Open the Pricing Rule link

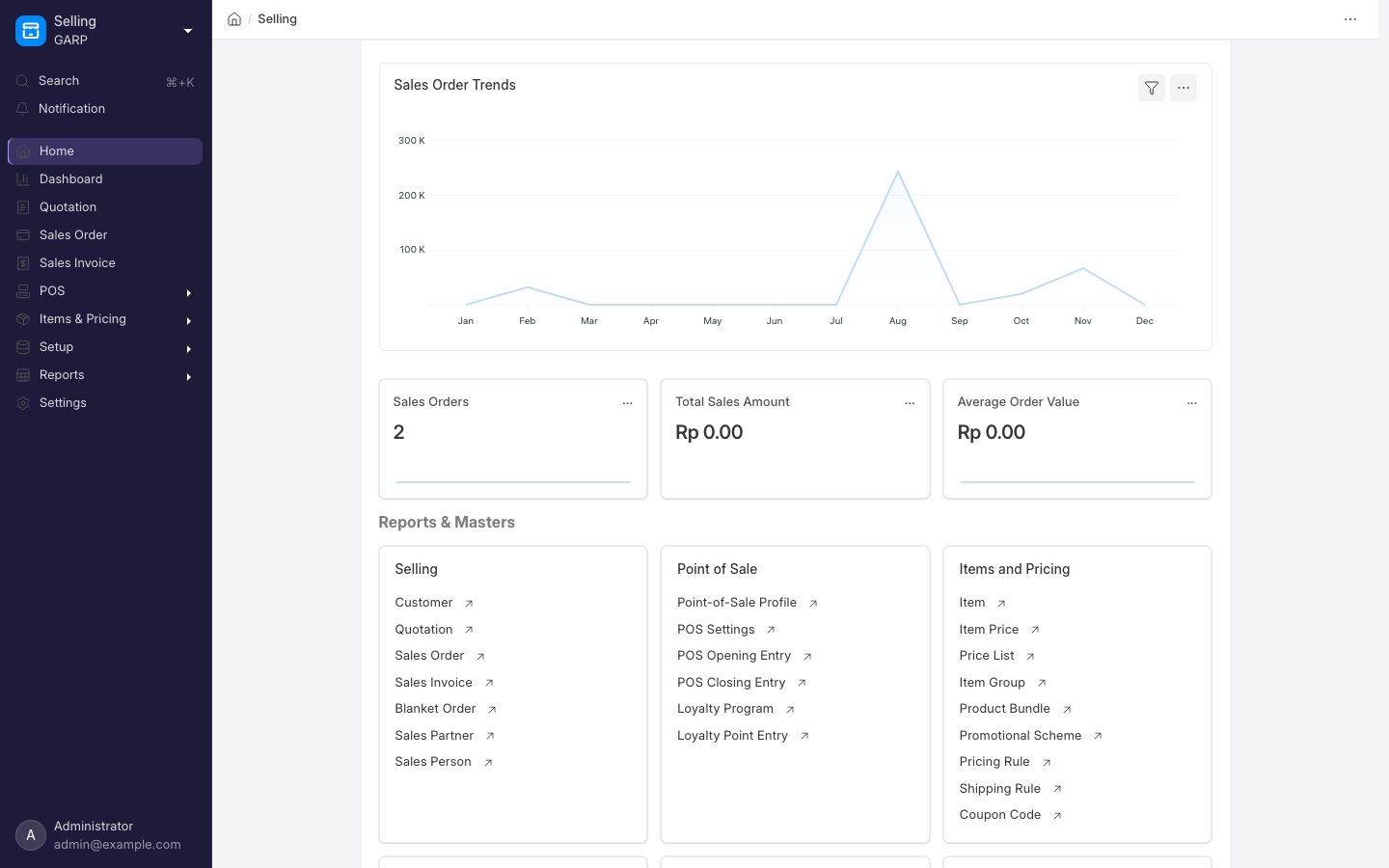(994, 762)
